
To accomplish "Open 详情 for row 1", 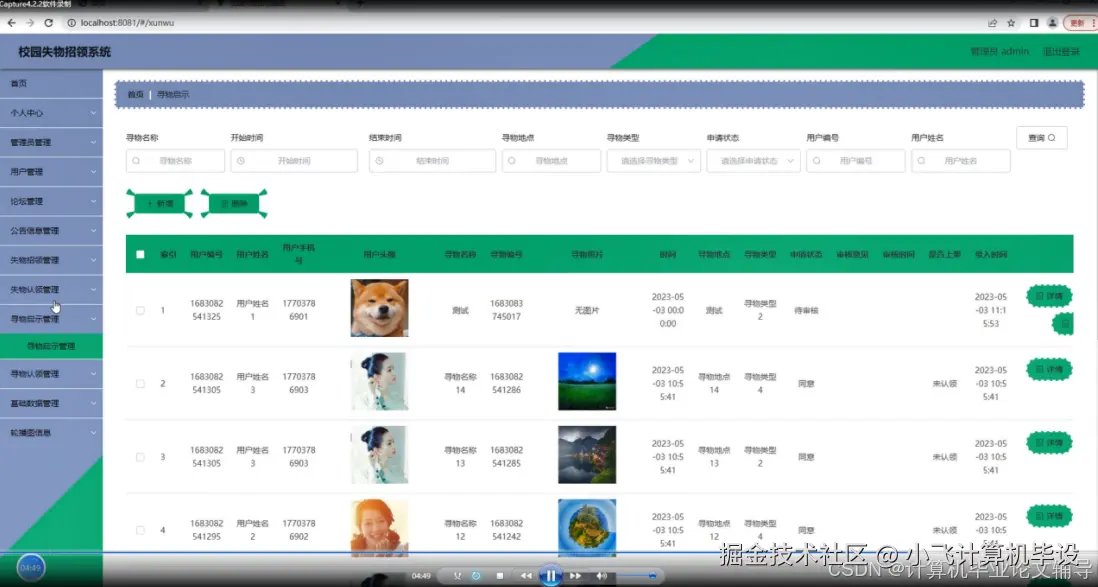I will pos(1049,296).
